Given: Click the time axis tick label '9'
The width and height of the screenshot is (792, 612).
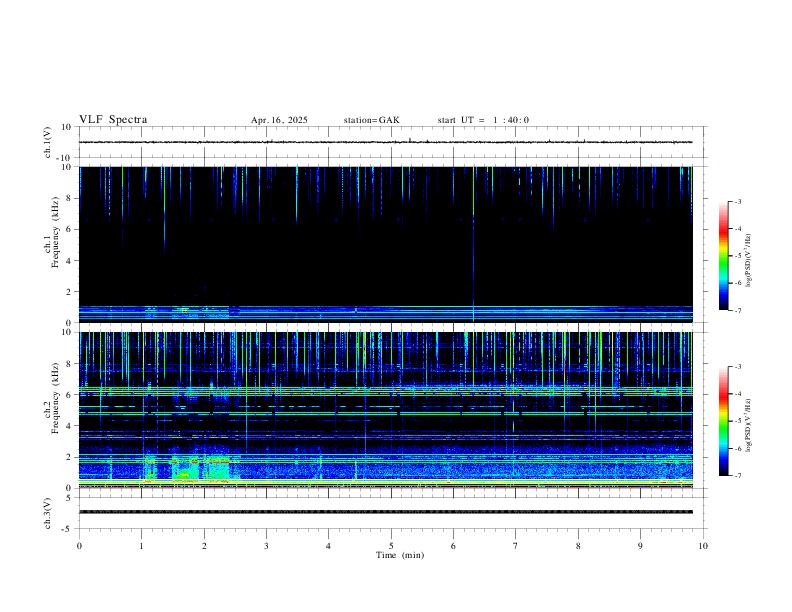Looking at the screenshot, I should 640,546.
